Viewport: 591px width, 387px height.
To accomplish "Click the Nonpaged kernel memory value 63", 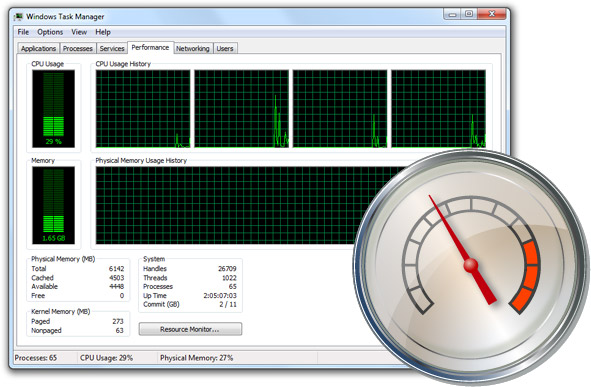I will click(x=119, y=330).
